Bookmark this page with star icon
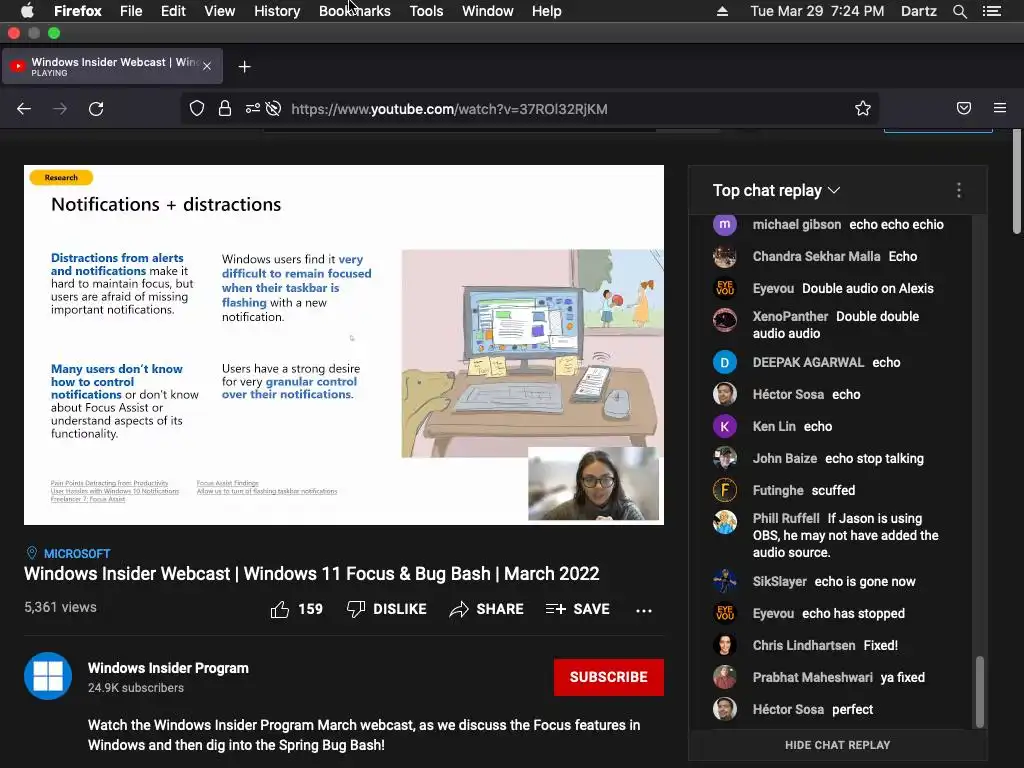This screenshot has width=1024, height=768. point(863,108)
